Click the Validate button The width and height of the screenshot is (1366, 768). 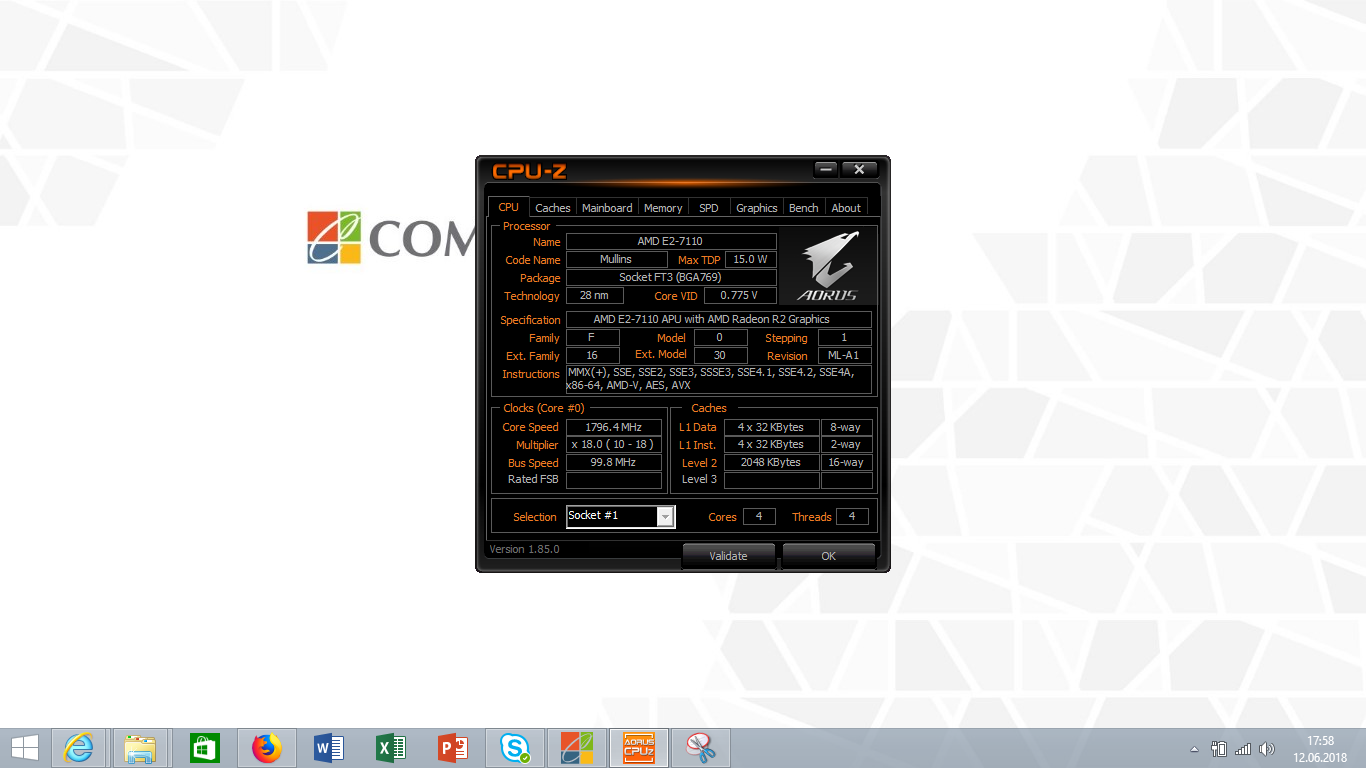click(x=728, y=556)
